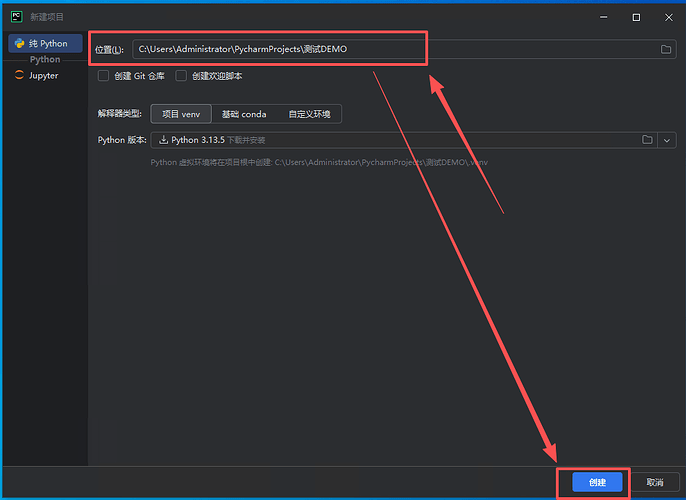This screenshot has height=500, width=686.
Task: Expand the Python 版本 dropdown arrow
Action: click(668, 140)
